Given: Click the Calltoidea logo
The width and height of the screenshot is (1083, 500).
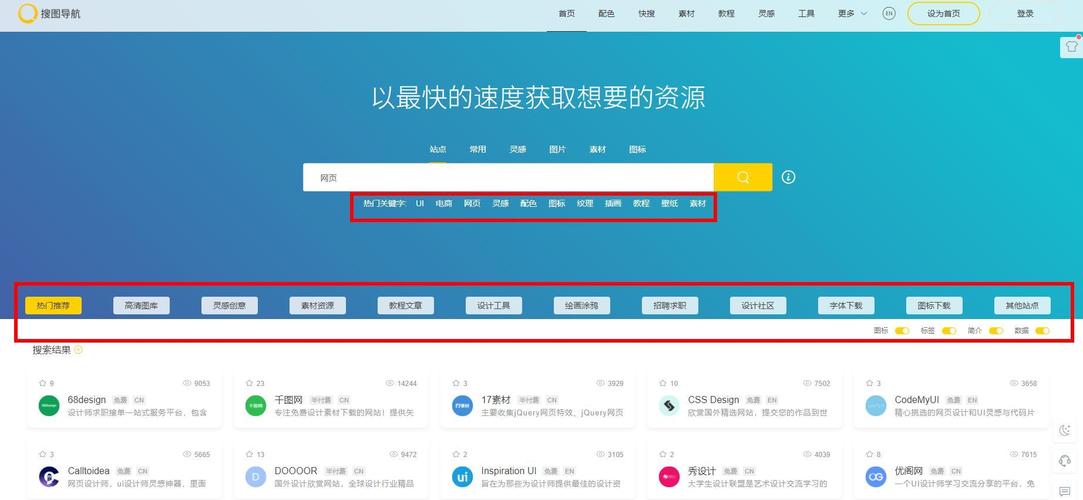Looking at the screenshot, I should pos(49,477).
